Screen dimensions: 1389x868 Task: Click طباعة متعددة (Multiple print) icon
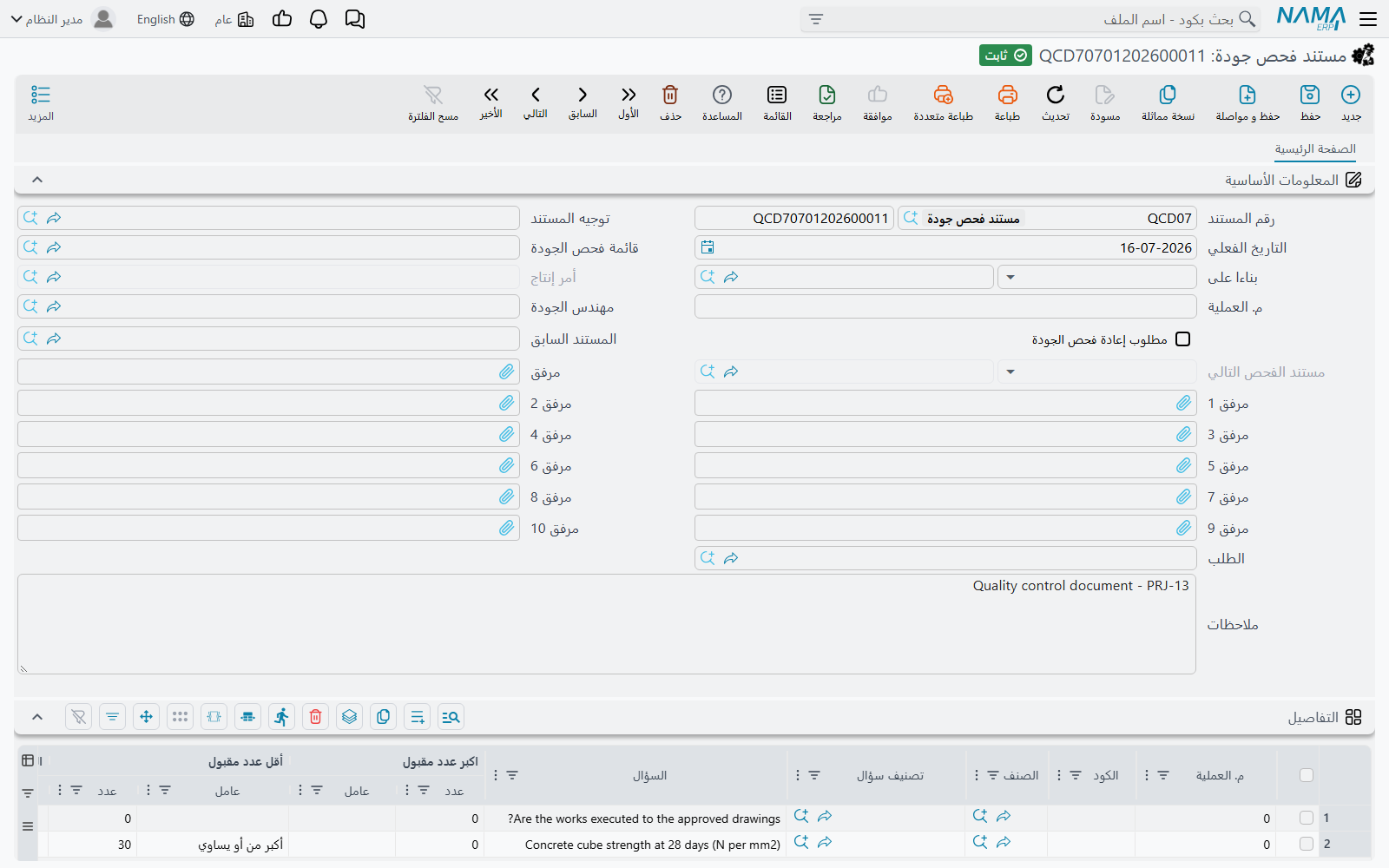[943, 95]
